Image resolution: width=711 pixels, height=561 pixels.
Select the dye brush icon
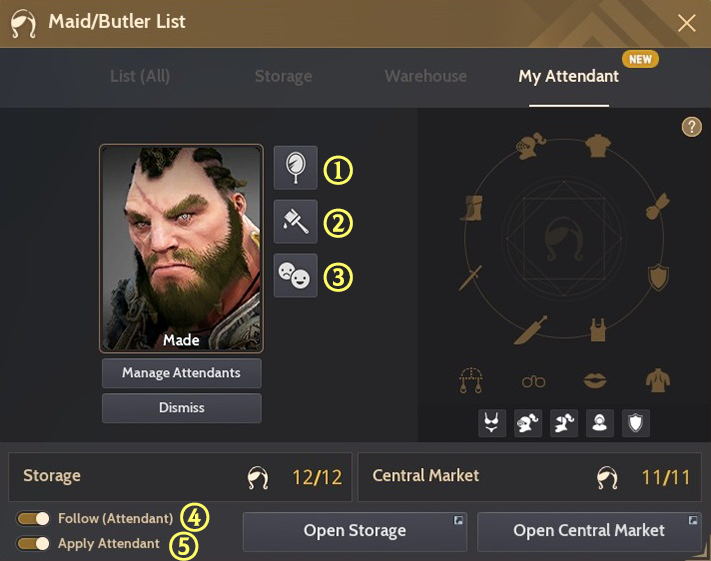[x=296, y=221]
